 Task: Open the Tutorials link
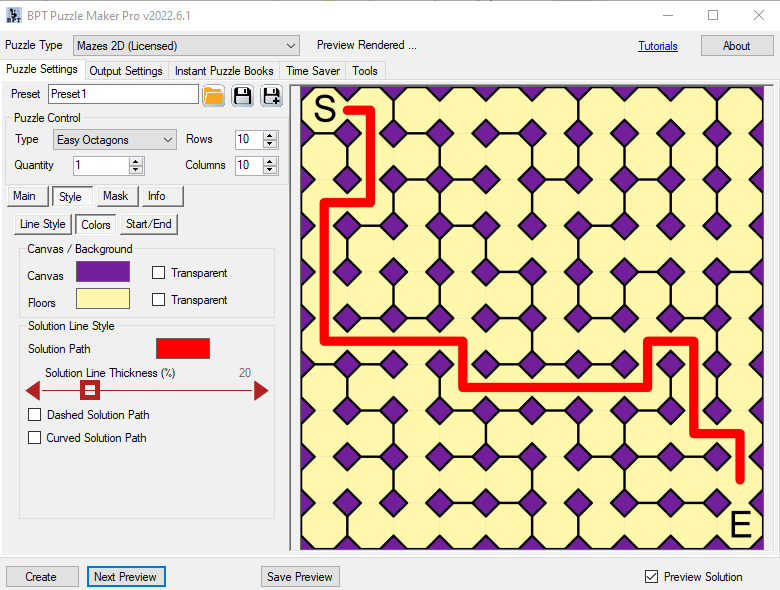(x=658, y=46)
